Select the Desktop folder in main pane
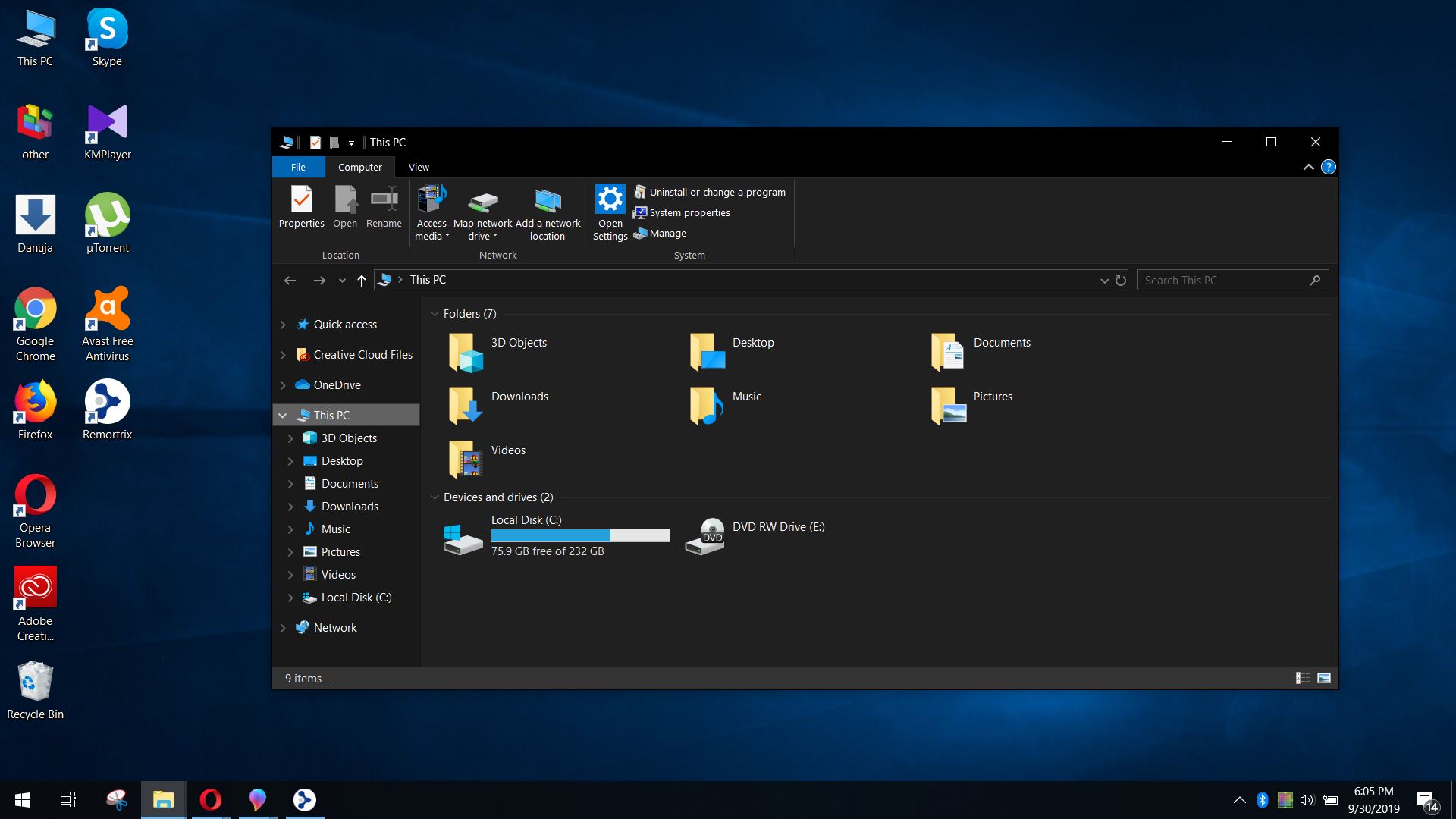 (733, 352)
